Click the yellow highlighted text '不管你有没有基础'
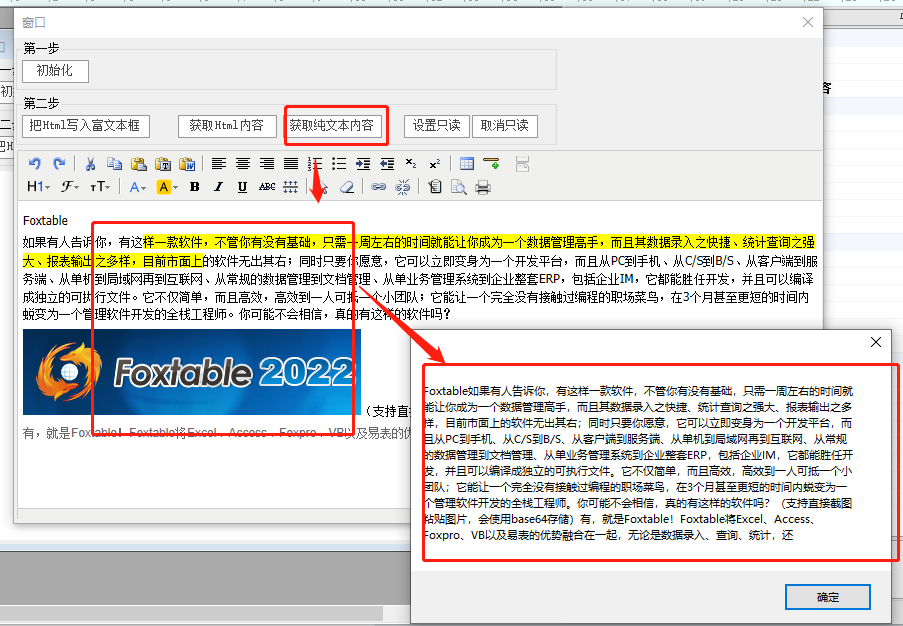The width and height of the screenshot is (903, 626). (x=263, y=242)
